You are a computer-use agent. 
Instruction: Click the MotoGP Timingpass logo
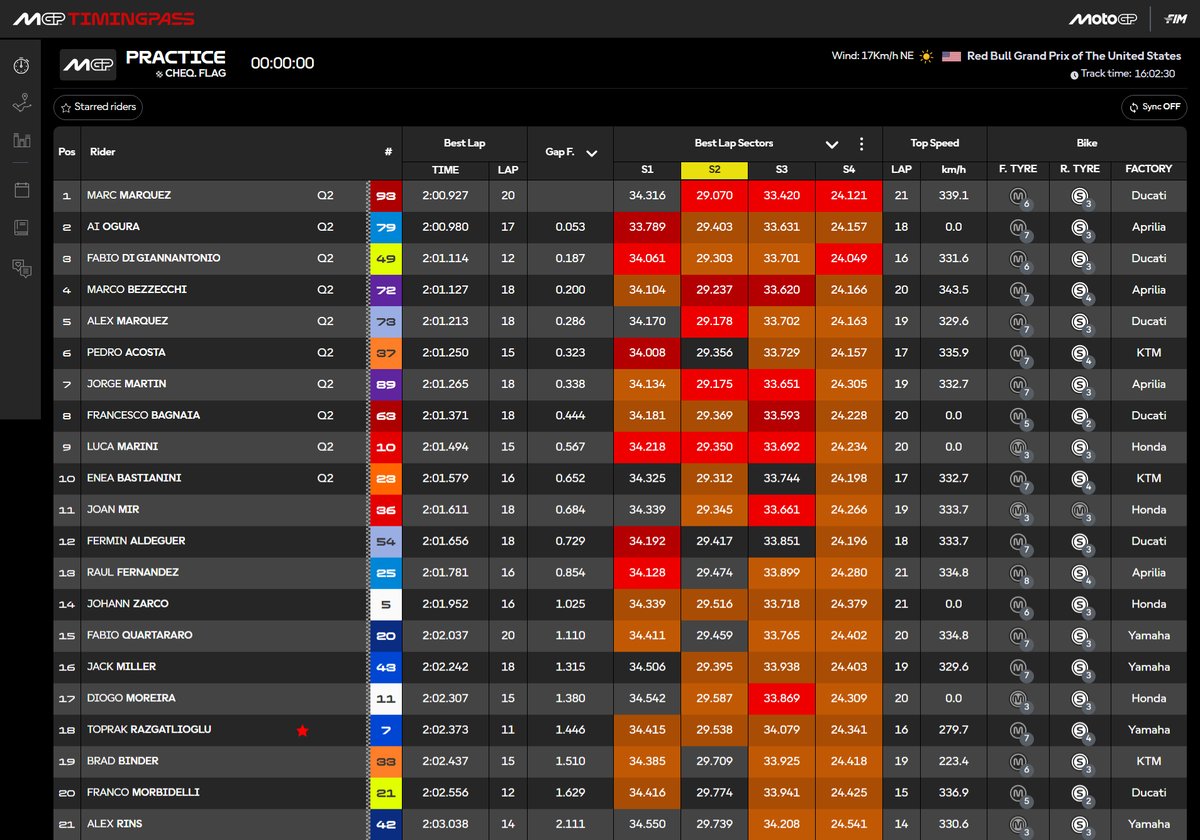(x=103, y=19)
